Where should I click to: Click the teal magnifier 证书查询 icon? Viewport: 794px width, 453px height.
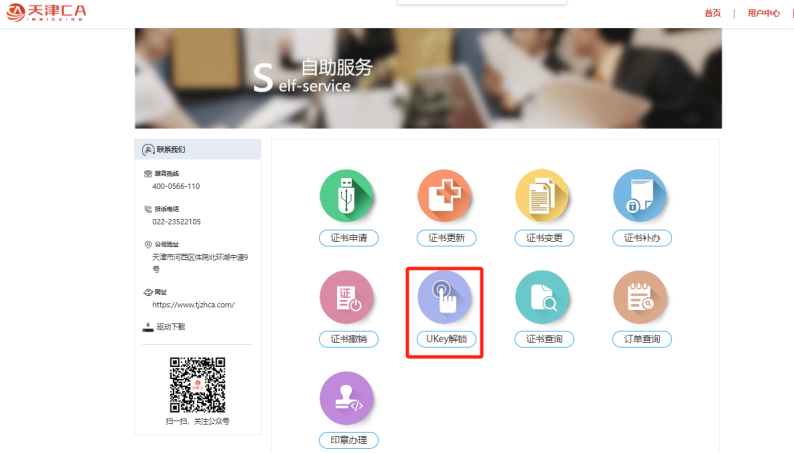click(x=542, y=297)
